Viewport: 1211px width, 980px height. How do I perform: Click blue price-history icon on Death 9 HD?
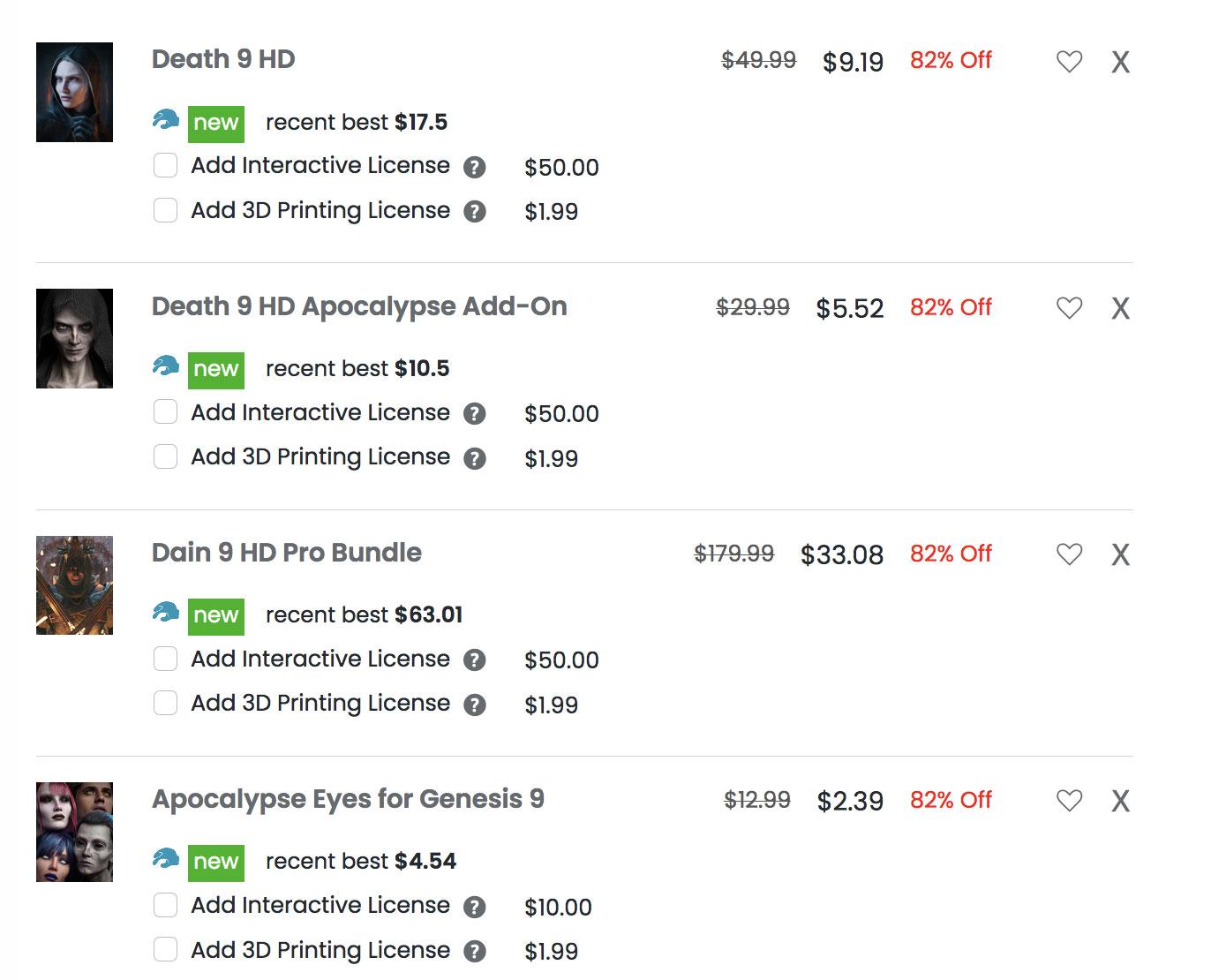165,120
